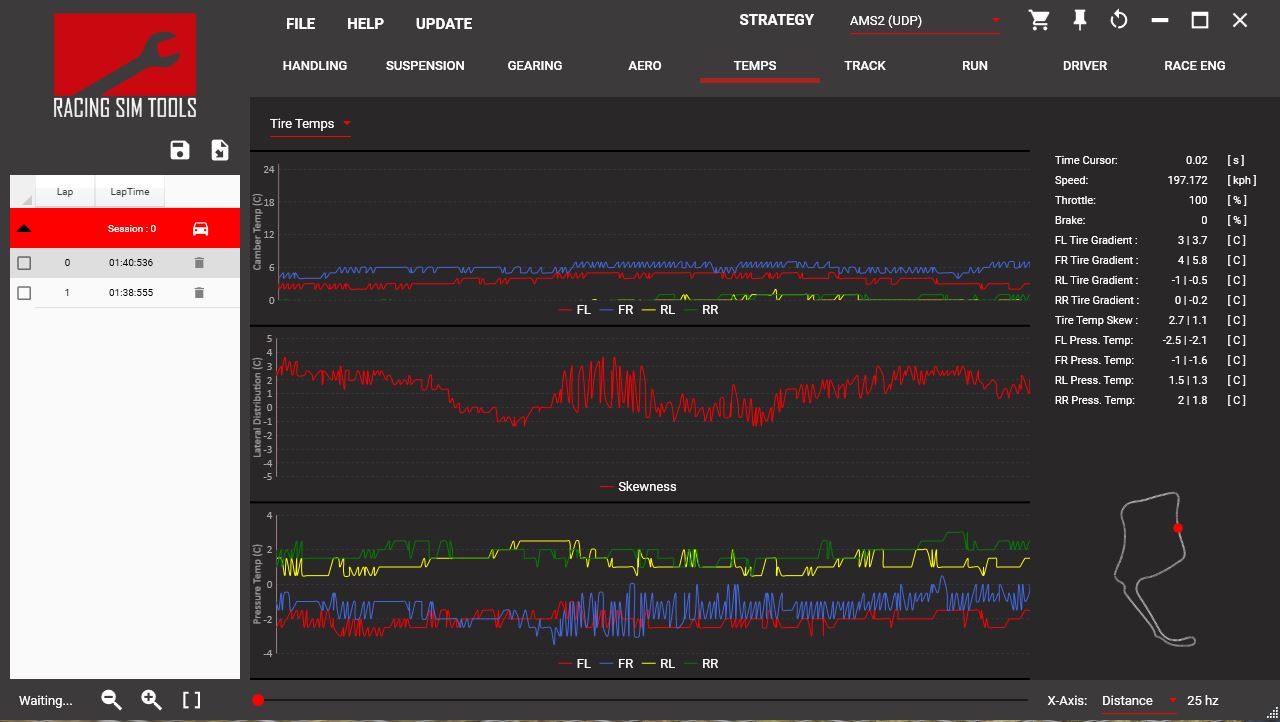
Task: Sort by the LapTime column header
Action: click(x=130, y=191)
